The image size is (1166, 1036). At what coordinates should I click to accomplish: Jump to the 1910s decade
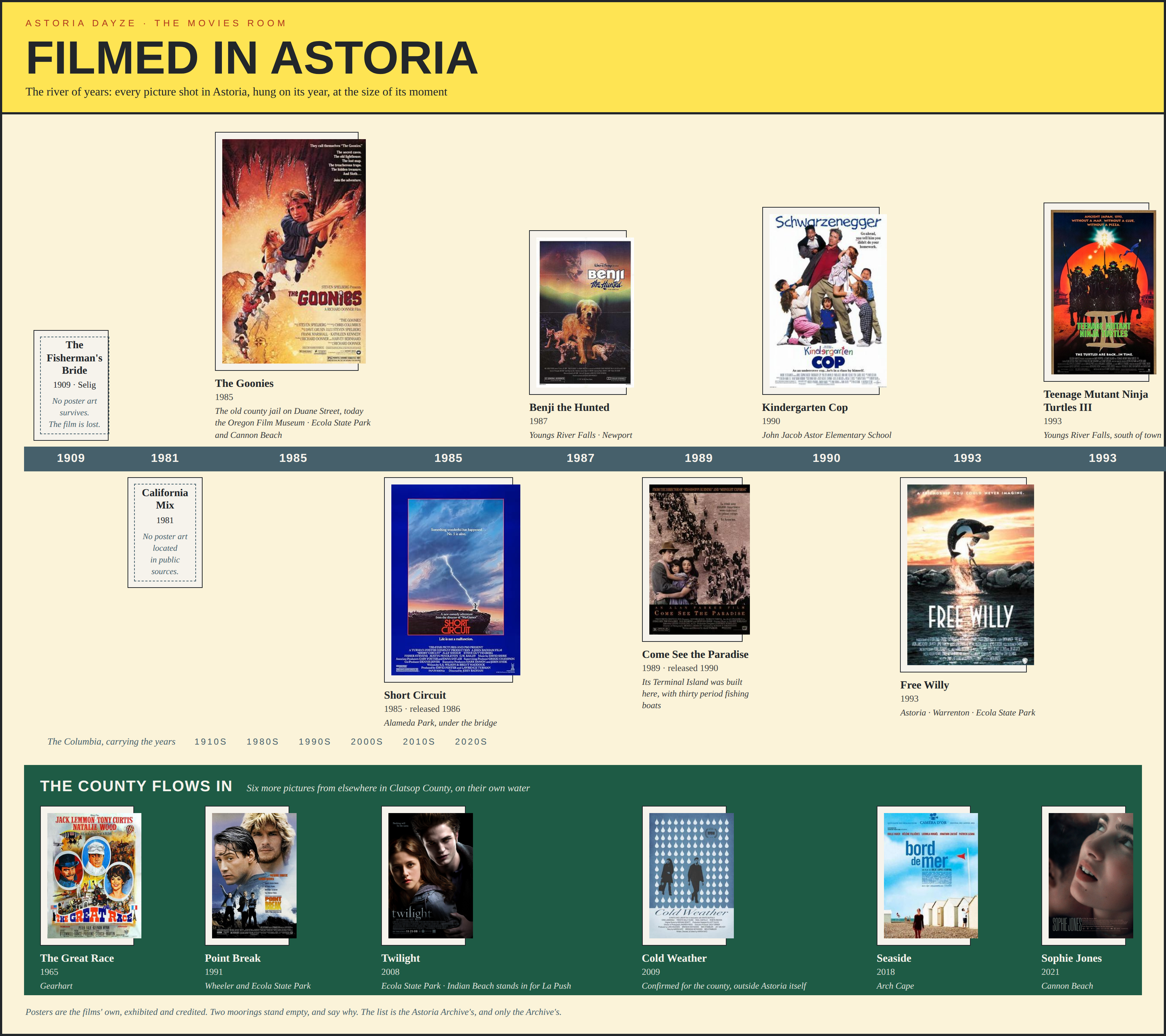click(211, 742)
